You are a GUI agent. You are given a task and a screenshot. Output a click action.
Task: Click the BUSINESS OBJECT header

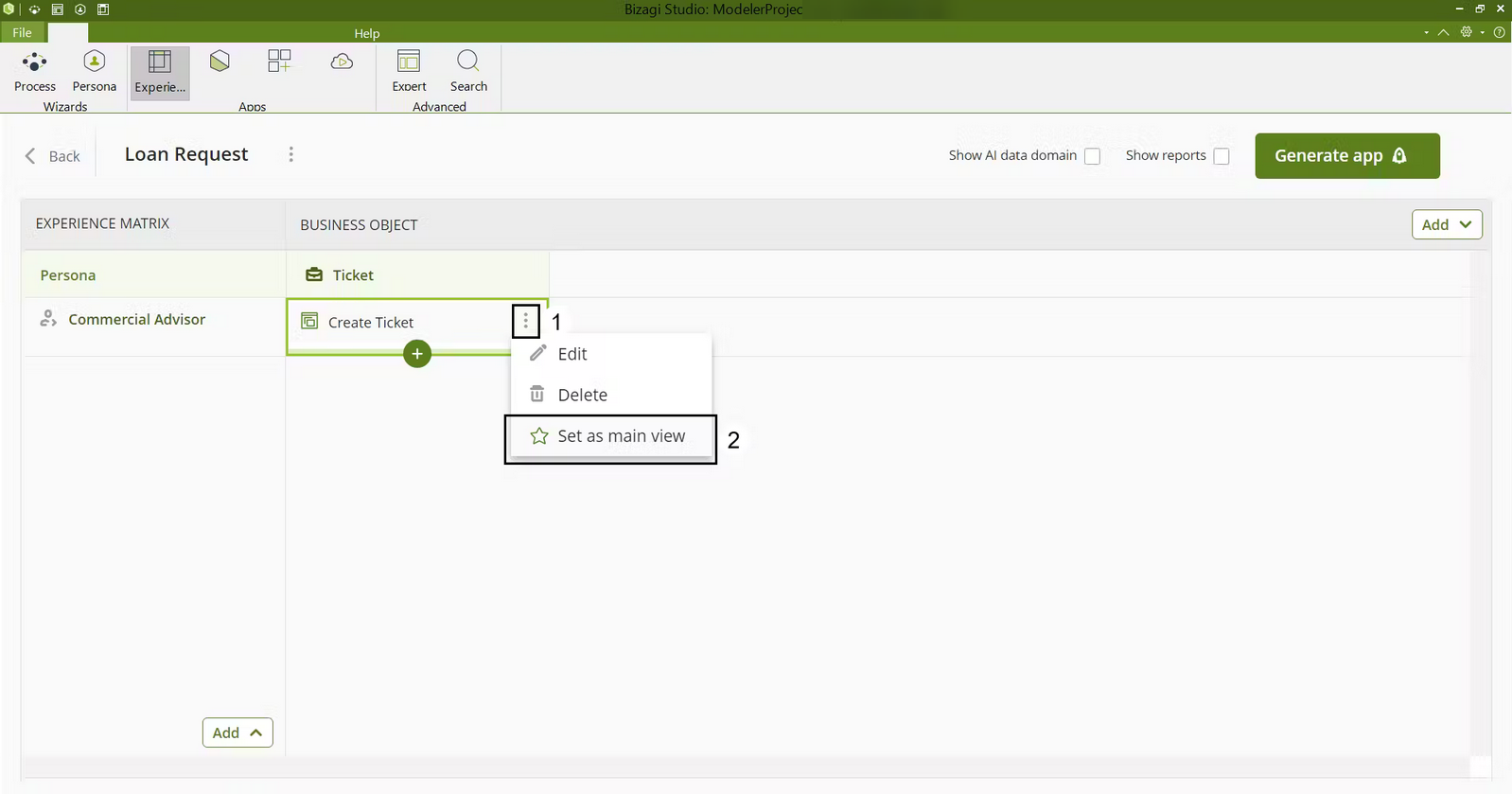(359, 225)
